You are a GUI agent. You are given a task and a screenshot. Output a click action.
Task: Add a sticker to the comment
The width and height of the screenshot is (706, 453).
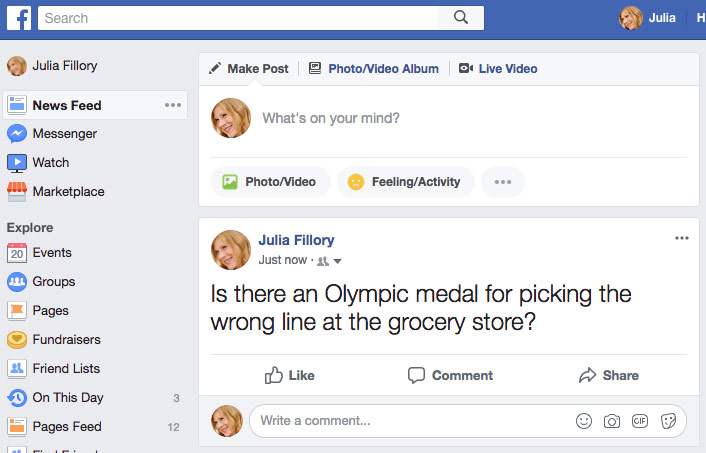669,422
